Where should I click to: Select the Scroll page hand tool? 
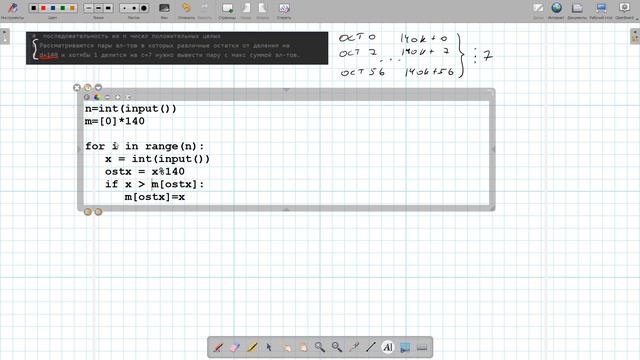(x=303, y=347)
